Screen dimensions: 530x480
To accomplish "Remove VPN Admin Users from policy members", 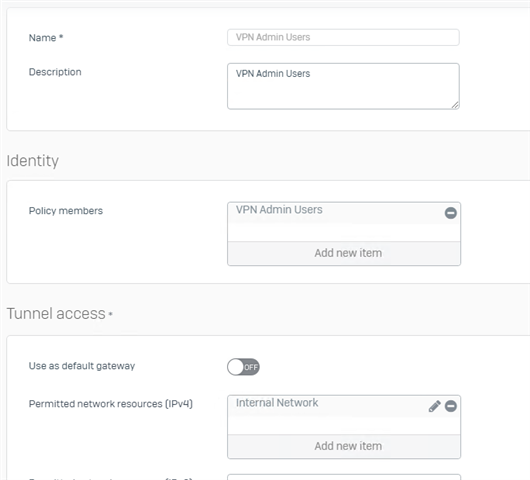I will [x=450, y=213].
